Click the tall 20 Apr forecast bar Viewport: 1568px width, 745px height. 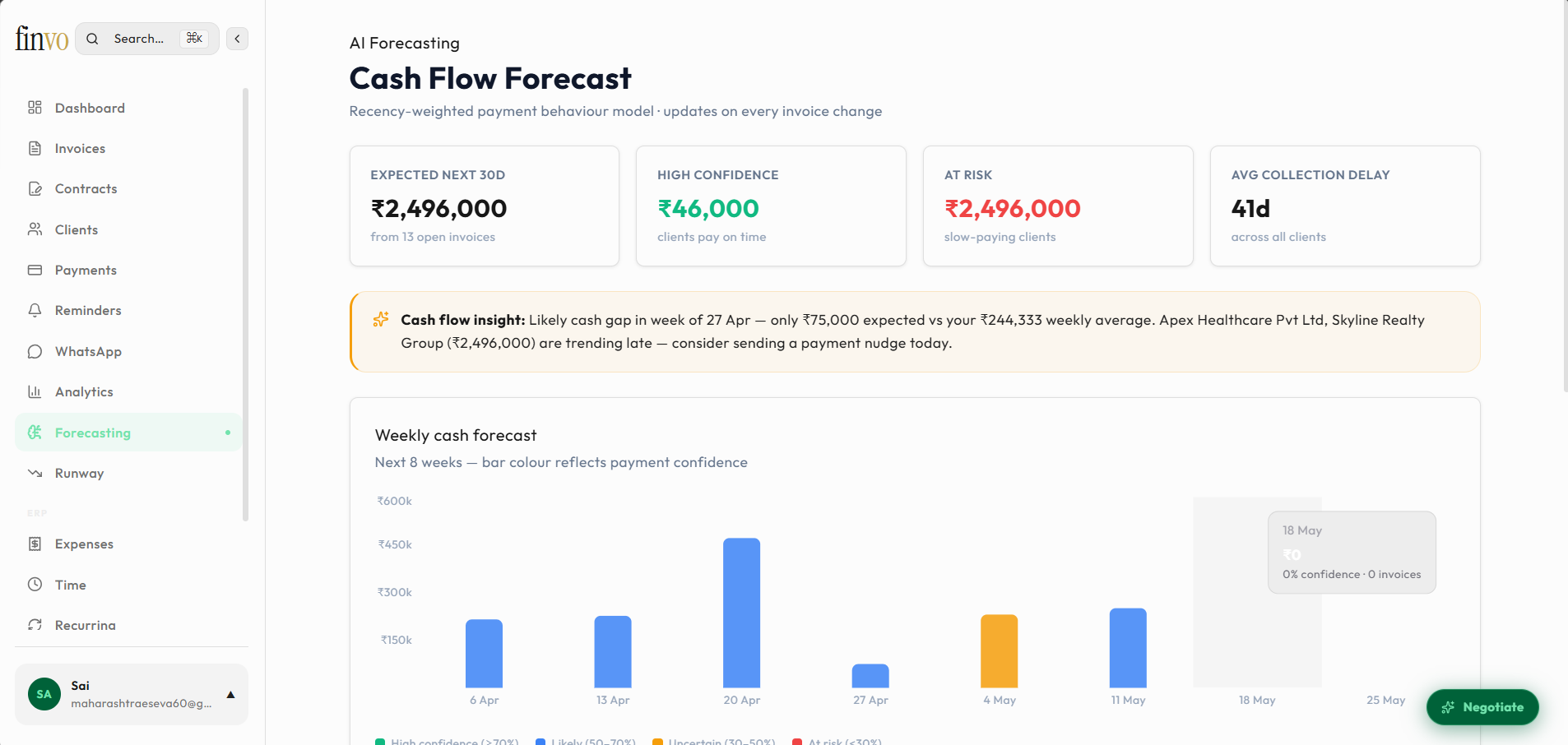(741, 613)
